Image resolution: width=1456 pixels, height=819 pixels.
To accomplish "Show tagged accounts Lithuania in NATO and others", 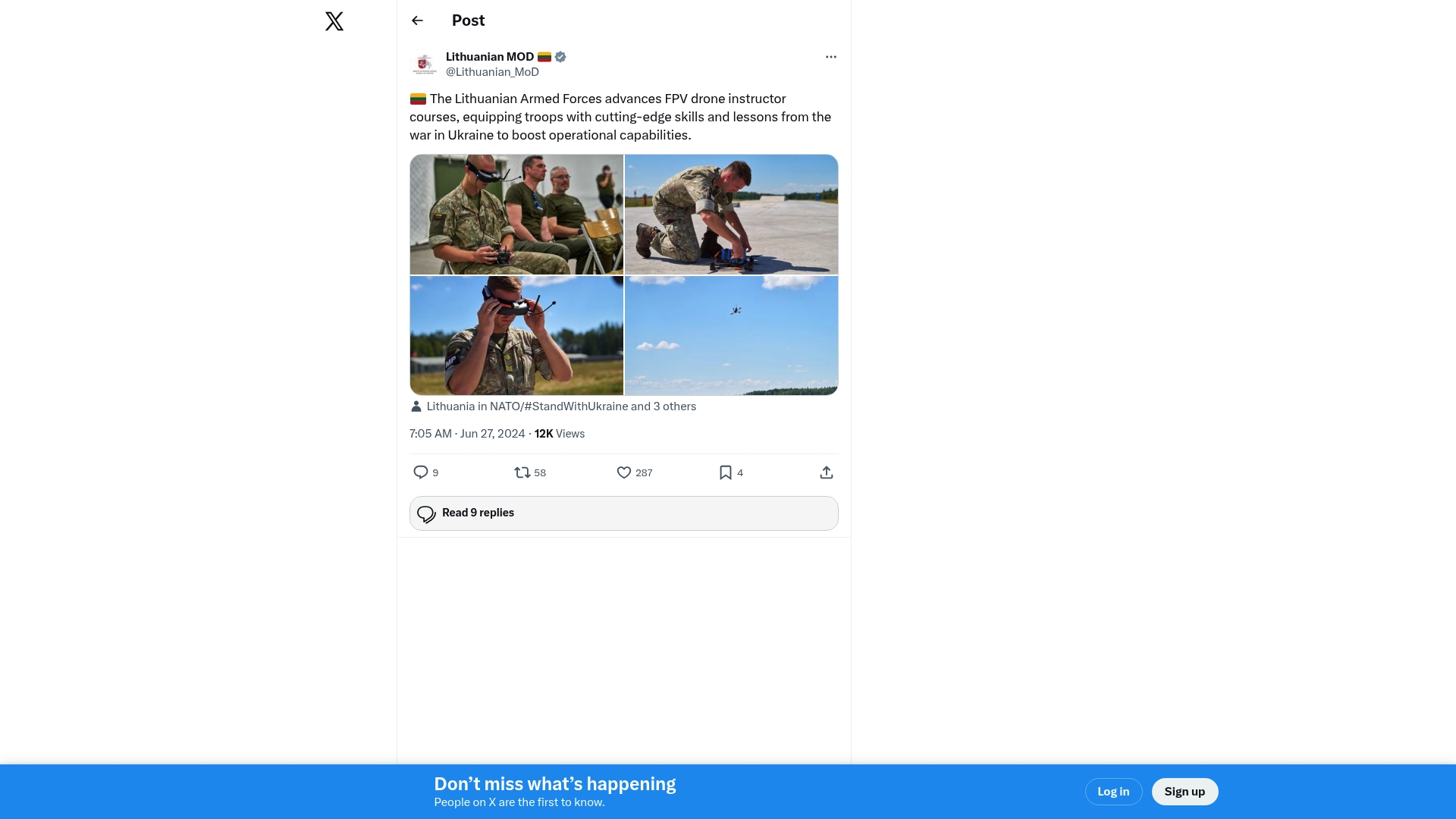I will 560,406.
